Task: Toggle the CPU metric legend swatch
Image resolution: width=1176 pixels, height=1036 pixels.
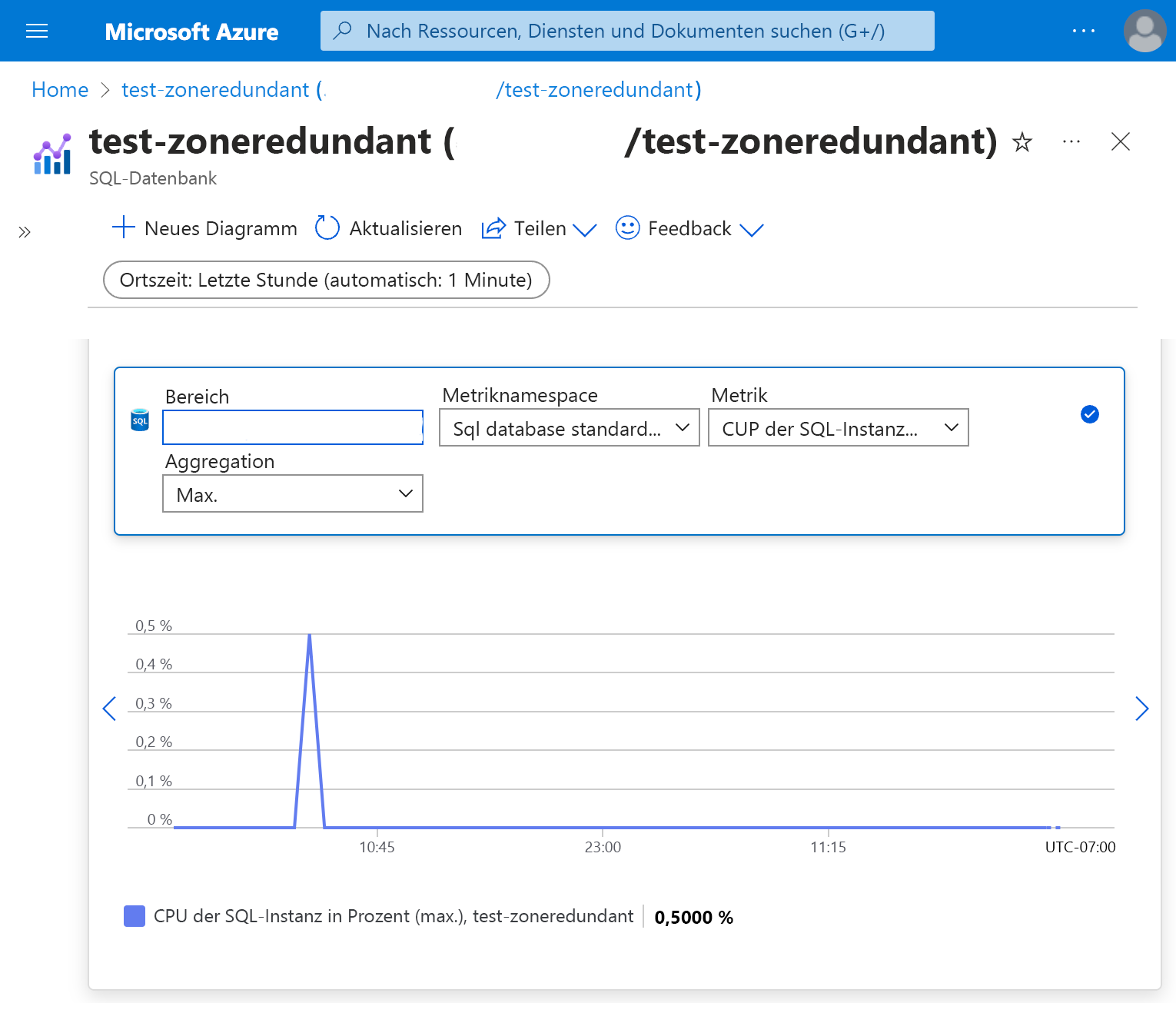Action: click(135, 915)
